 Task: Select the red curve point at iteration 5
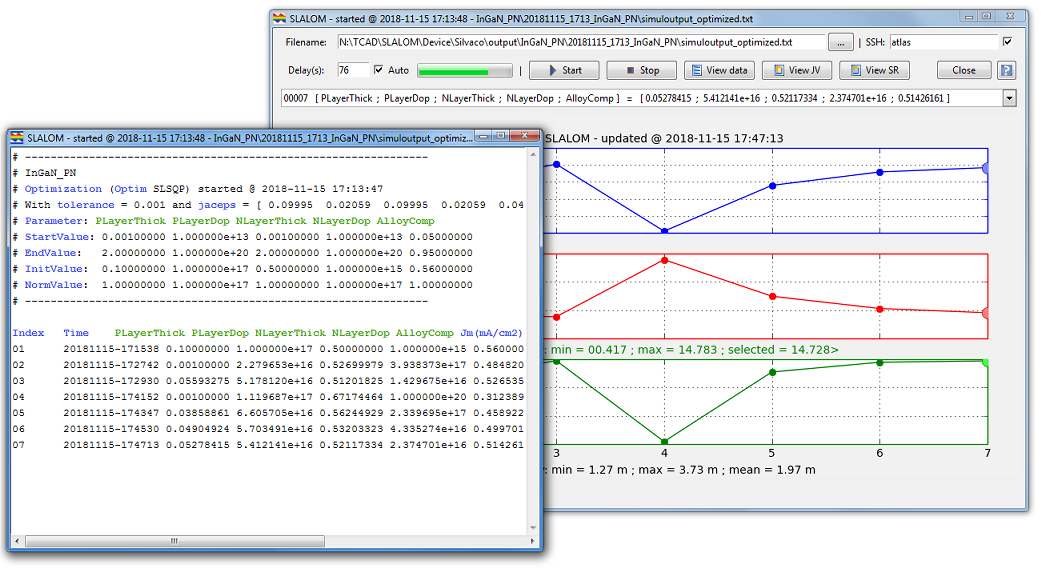772,297
